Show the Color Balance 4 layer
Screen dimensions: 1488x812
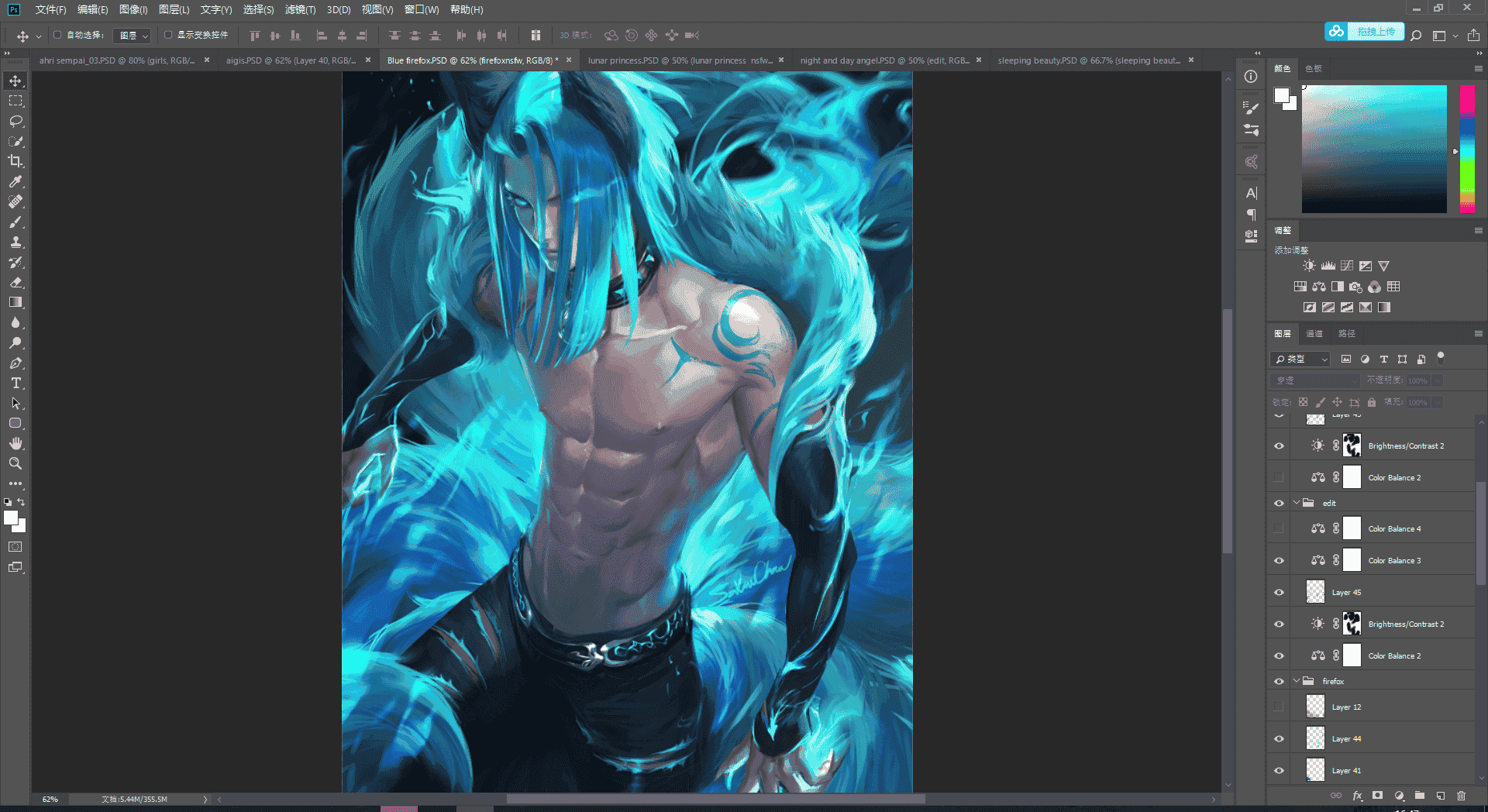(1279, 529)
